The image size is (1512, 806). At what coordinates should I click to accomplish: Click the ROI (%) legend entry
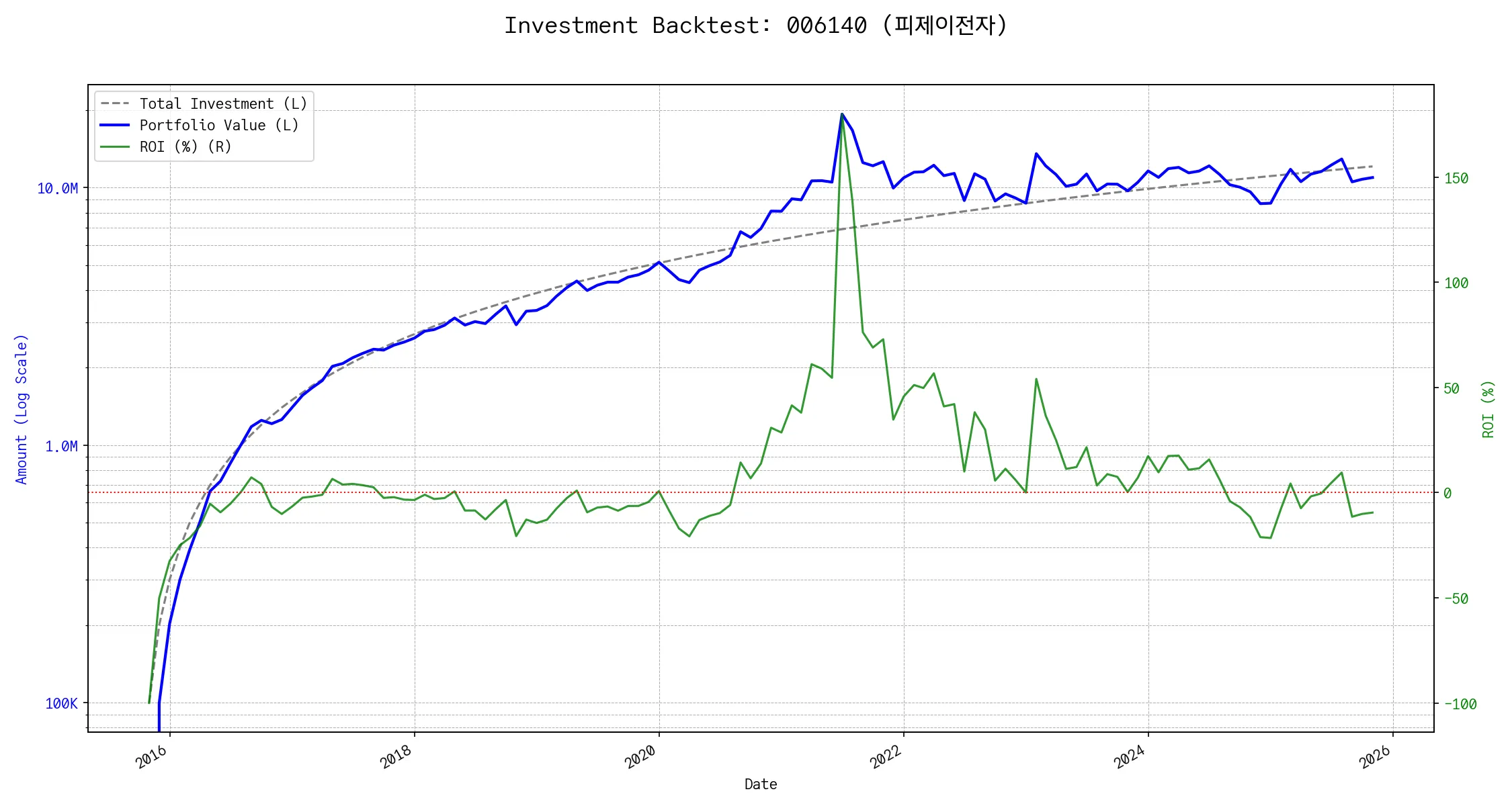click(185, 146)
